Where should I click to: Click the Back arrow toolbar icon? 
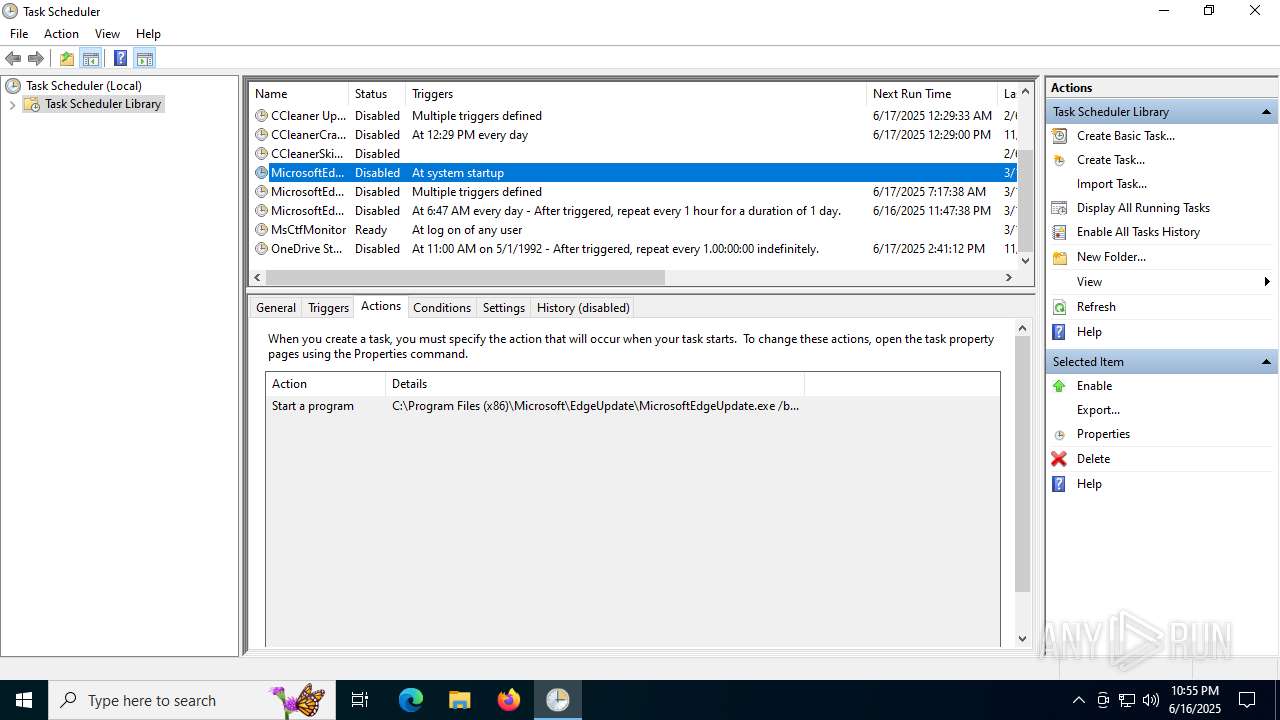click(13, 58)
